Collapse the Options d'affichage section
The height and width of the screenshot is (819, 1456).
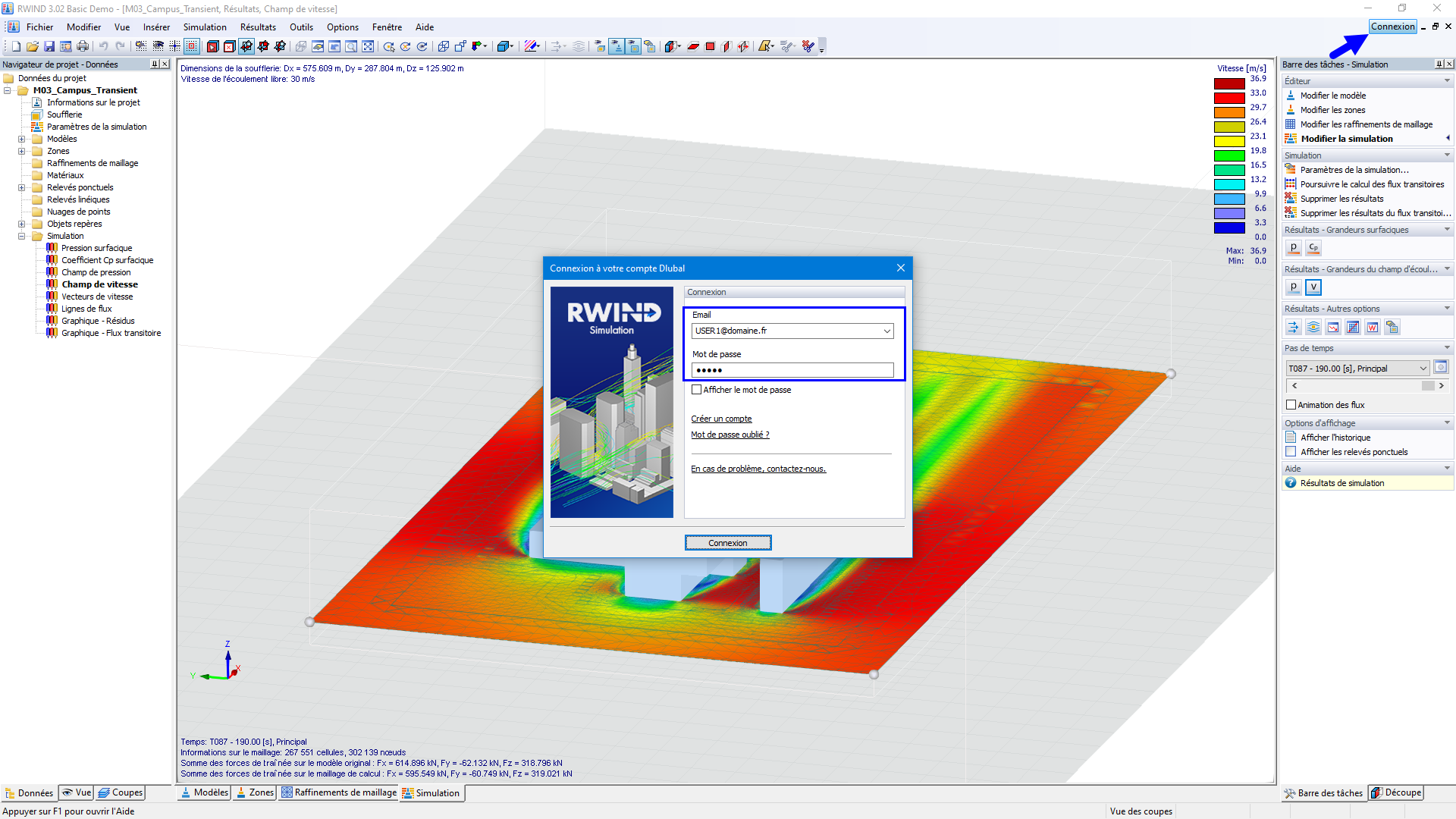point(1447,423)
